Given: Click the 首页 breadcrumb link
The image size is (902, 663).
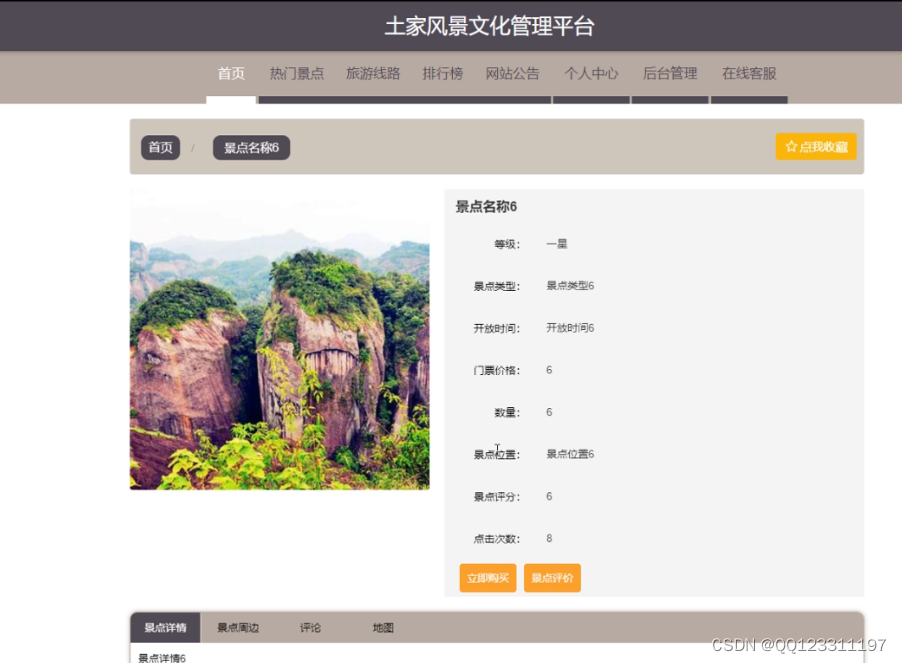Looking at the screenshot, I should click(159, 147).
